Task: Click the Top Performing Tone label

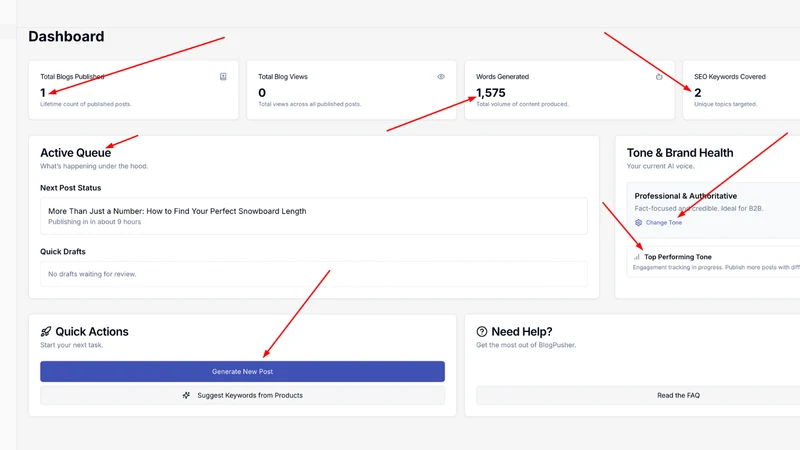Action: (x=678, y=257)
